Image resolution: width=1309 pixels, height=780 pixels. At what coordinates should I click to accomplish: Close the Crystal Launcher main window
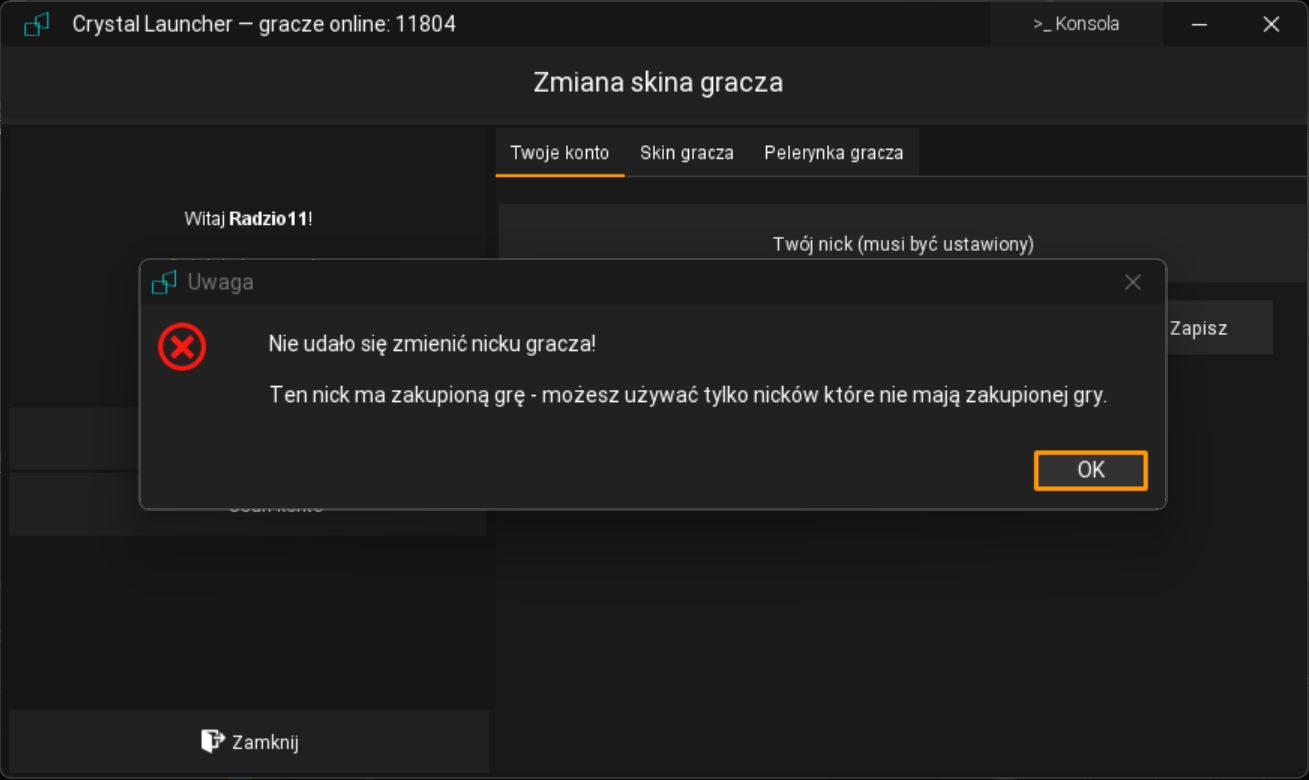click(1271, 25)
